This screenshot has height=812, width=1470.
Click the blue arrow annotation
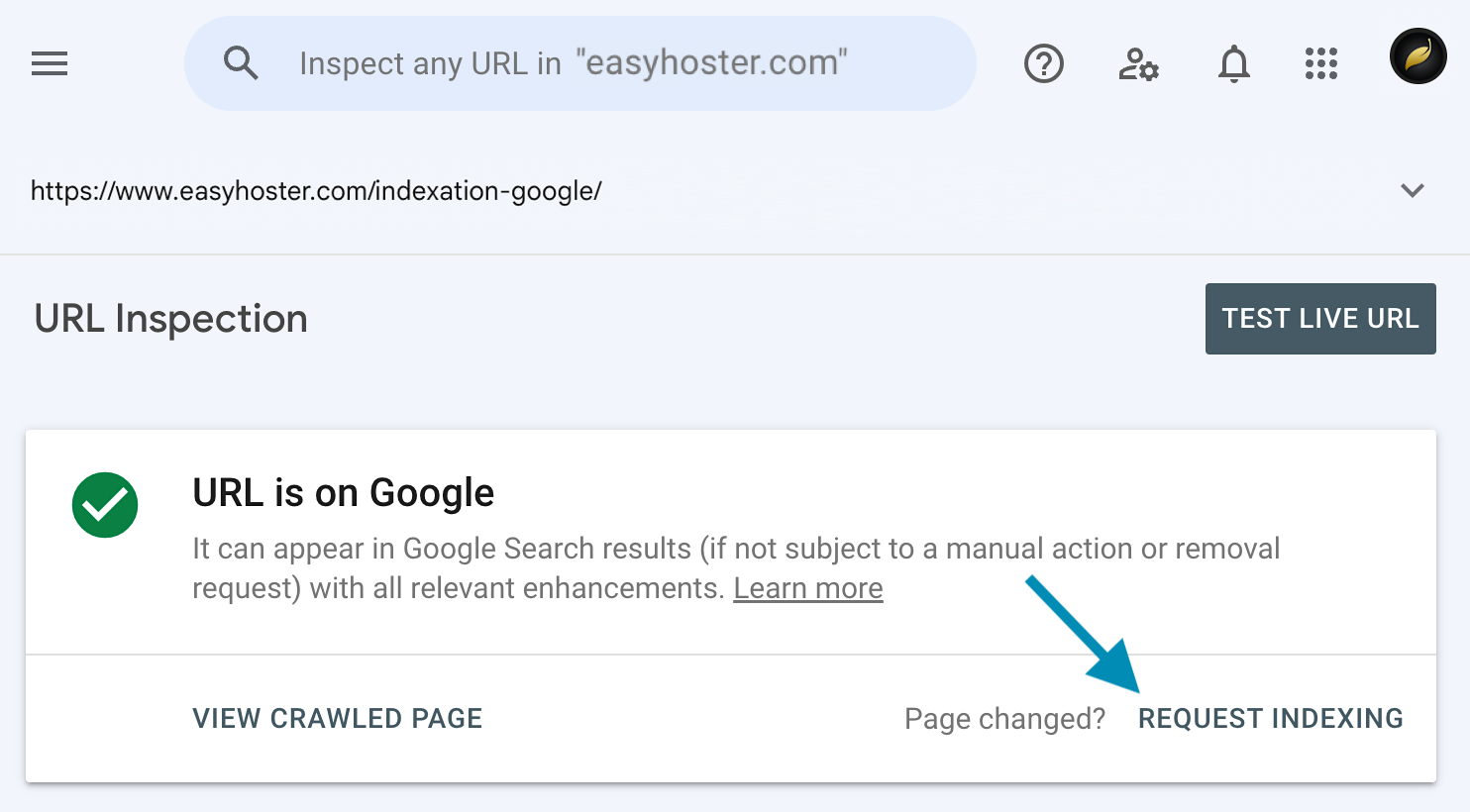pos(1084,635)
